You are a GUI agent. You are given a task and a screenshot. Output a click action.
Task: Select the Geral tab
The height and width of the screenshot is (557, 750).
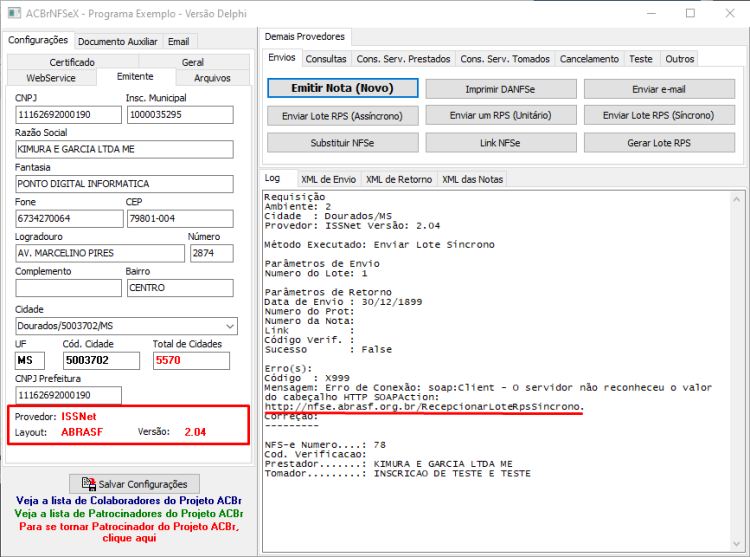pyautogui.click(x=193, y=62)
